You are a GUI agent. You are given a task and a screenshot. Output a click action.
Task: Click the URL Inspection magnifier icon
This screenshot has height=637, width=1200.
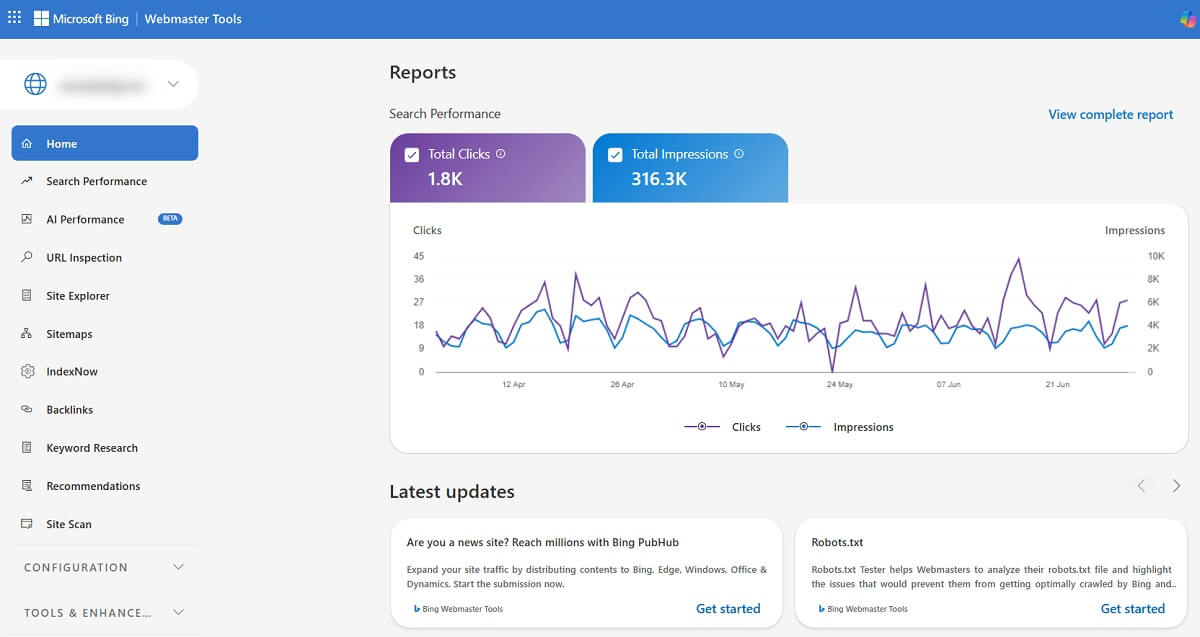(x=27, y=257)
